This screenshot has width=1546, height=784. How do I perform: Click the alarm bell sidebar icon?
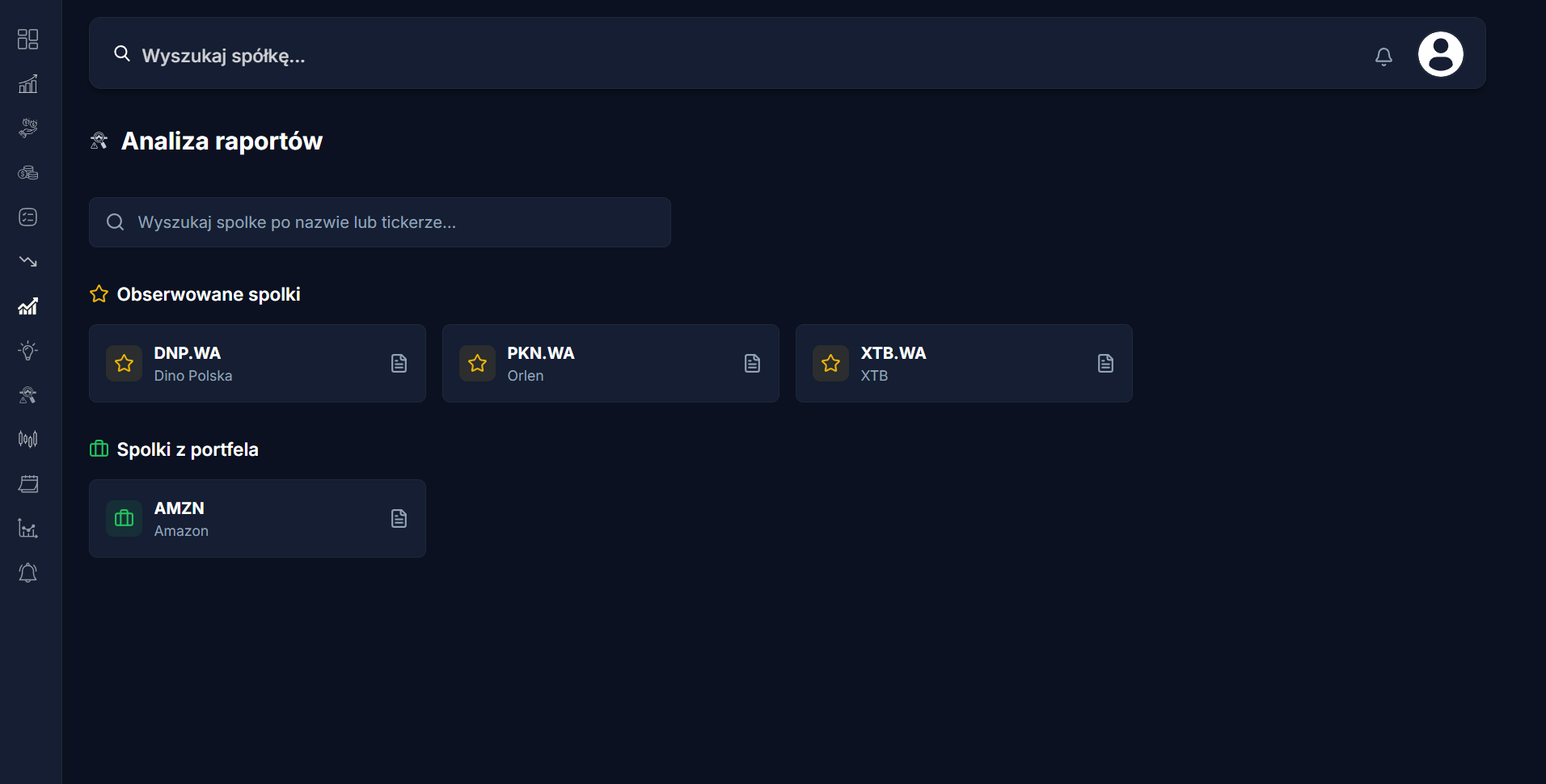tap(28, 573)
